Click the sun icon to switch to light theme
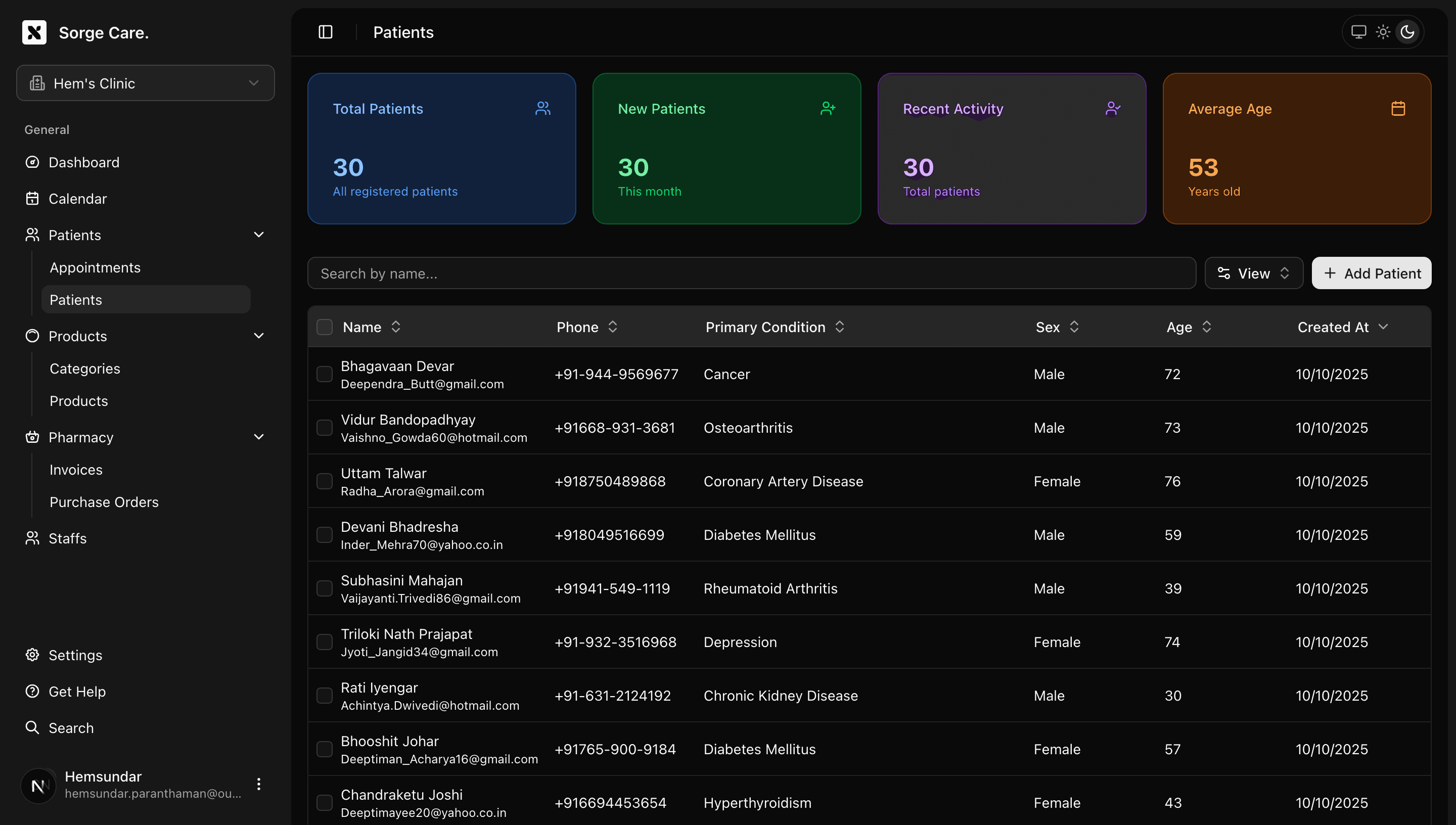The width and height of the screenshot is (1456, 825). [x=1382, y=32]
